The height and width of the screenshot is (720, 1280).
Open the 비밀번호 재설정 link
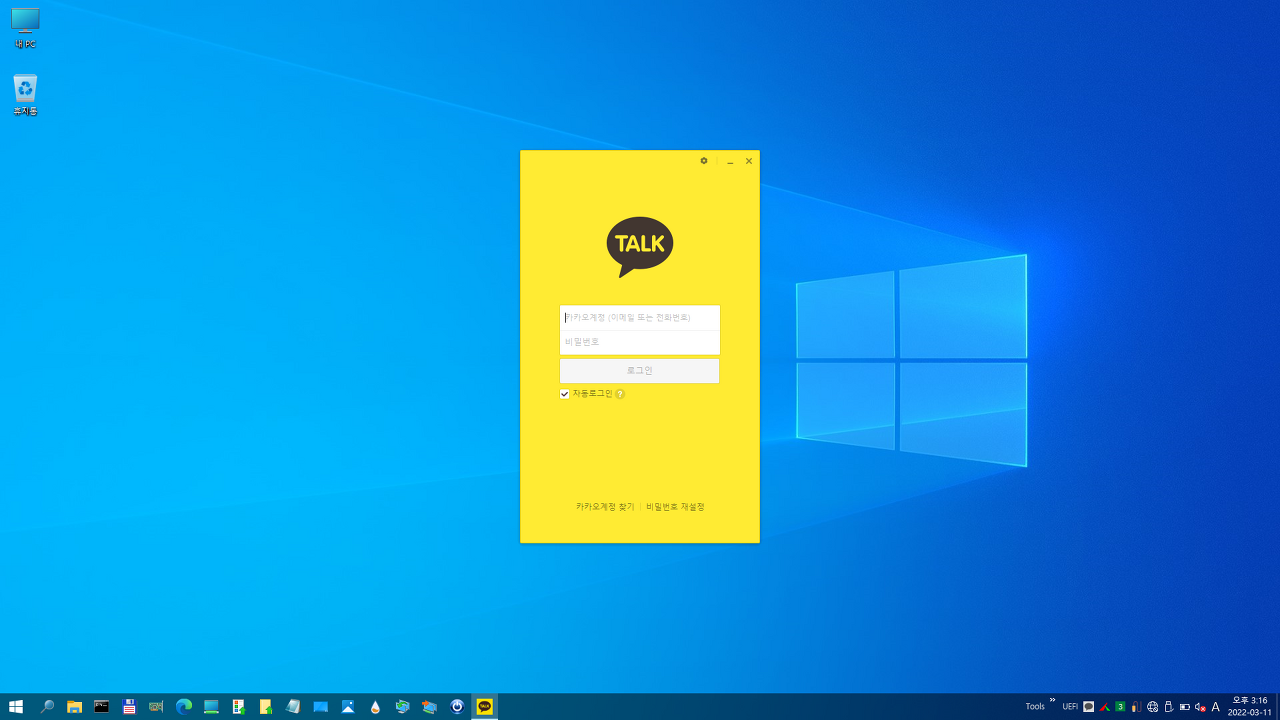click(x=675, y=507)
